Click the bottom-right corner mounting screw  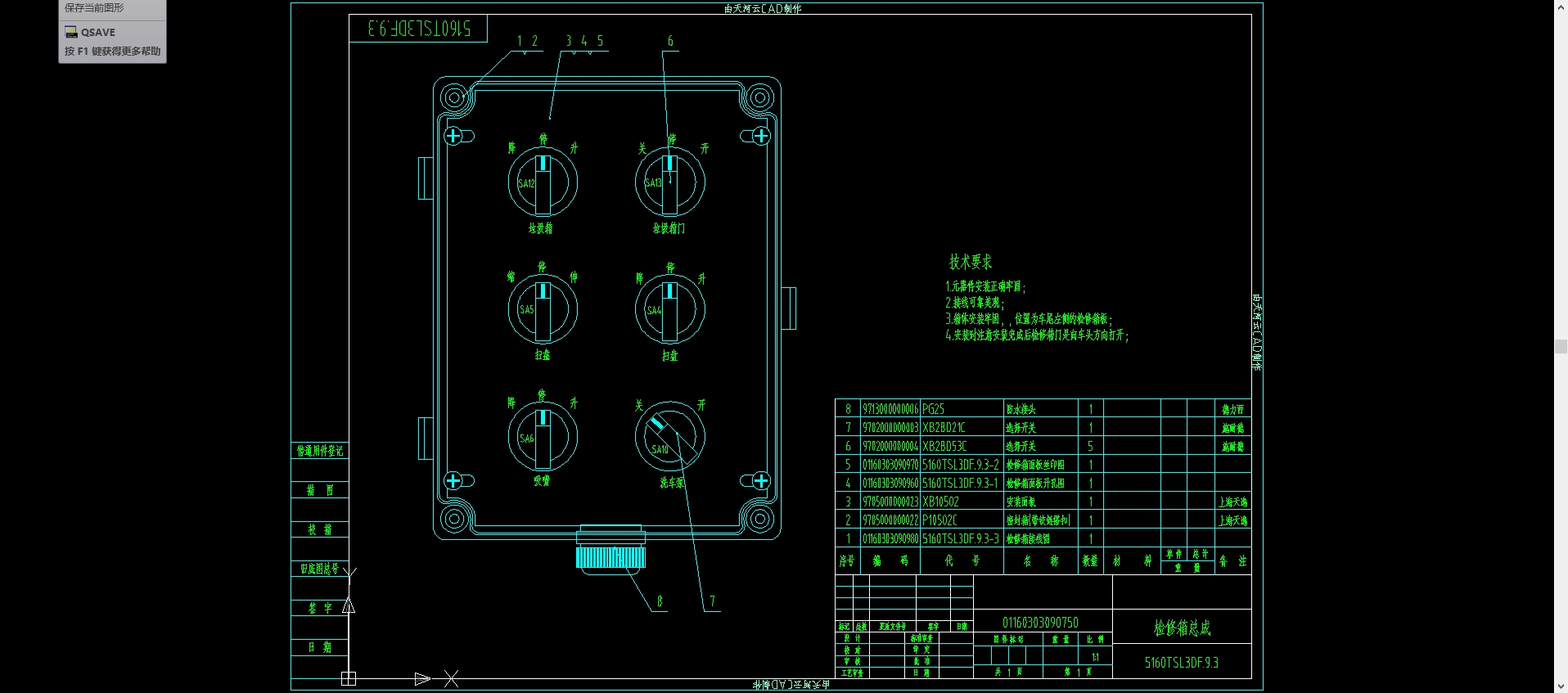760,519
